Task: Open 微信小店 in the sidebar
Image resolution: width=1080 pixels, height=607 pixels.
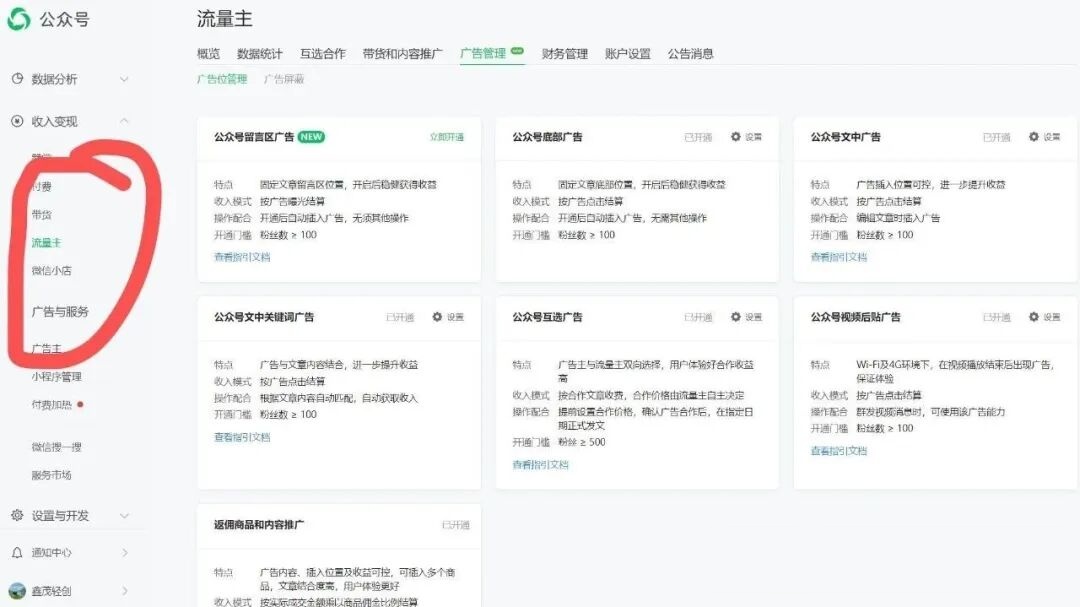Action: (x=51, y=271)
